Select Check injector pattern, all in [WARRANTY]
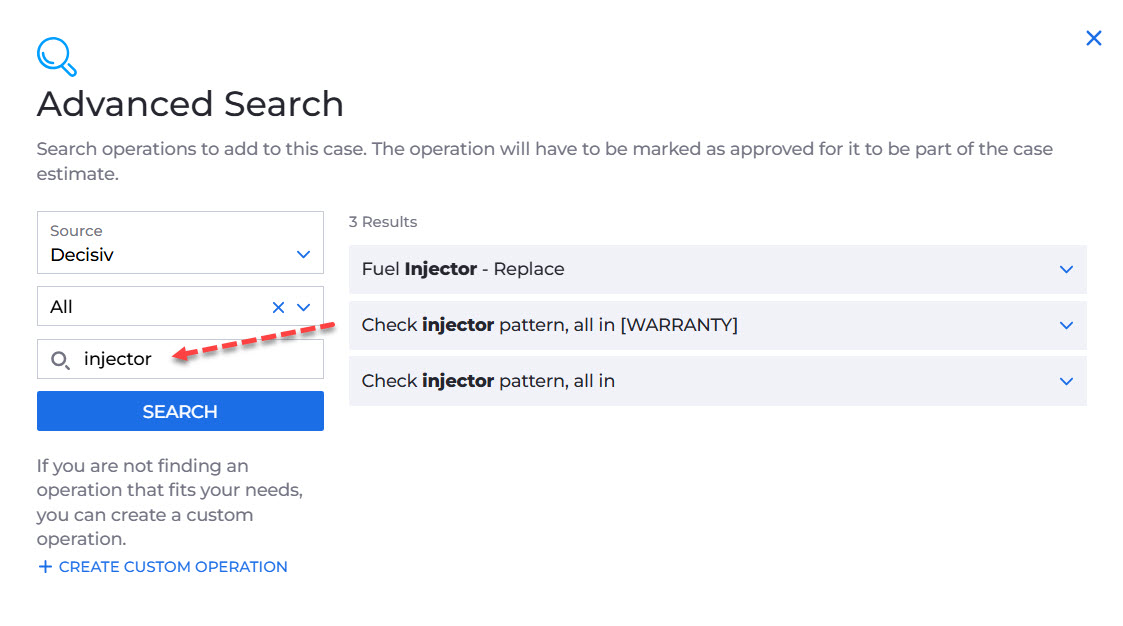 718,325
